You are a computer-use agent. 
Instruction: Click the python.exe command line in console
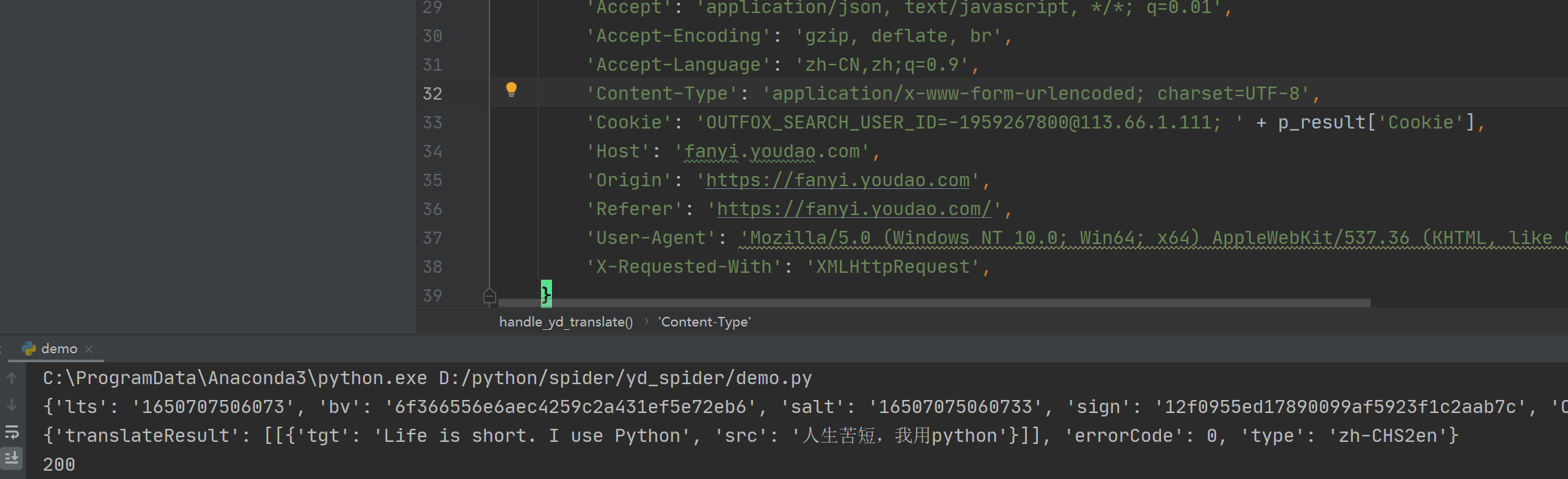(427, 378)
